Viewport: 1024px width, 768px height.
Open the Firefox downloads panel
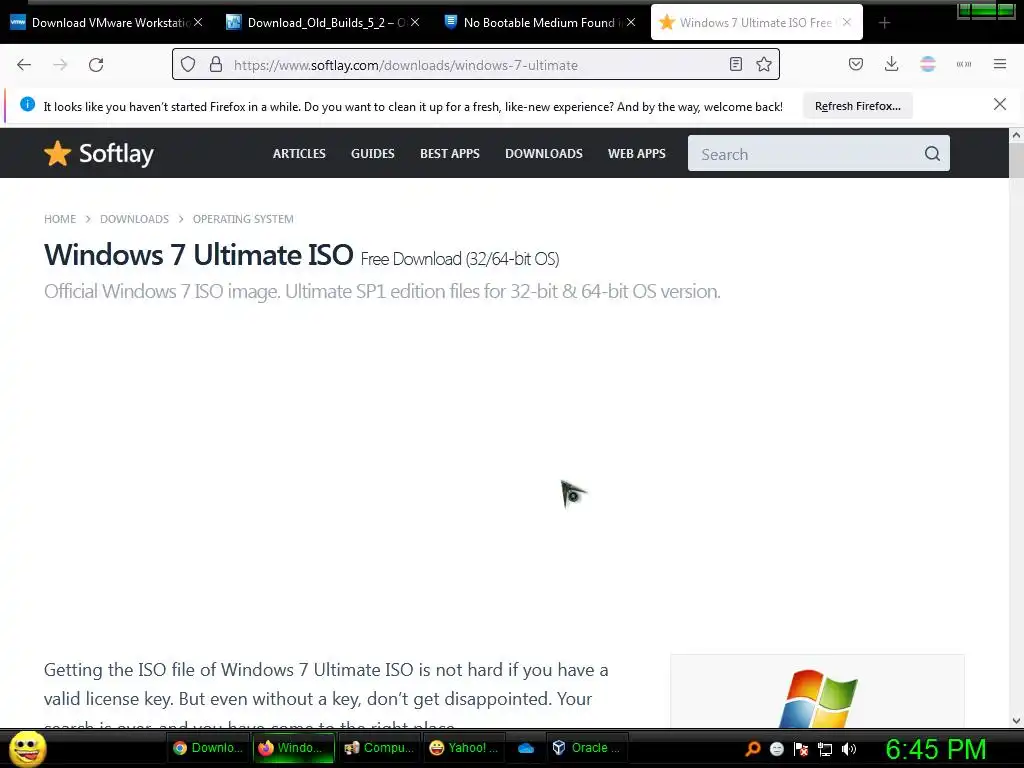pos(891,64)
